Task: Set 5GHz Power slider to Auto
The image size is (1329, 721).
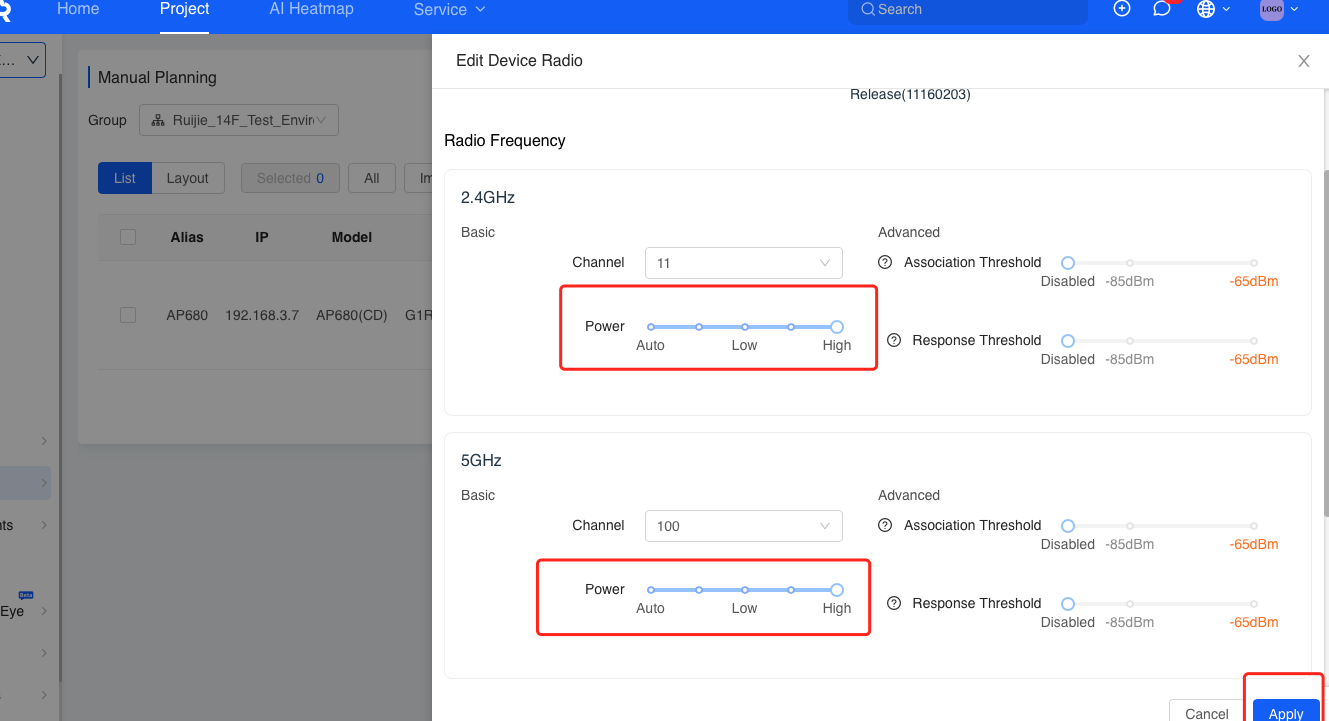Action: point(651,590)
